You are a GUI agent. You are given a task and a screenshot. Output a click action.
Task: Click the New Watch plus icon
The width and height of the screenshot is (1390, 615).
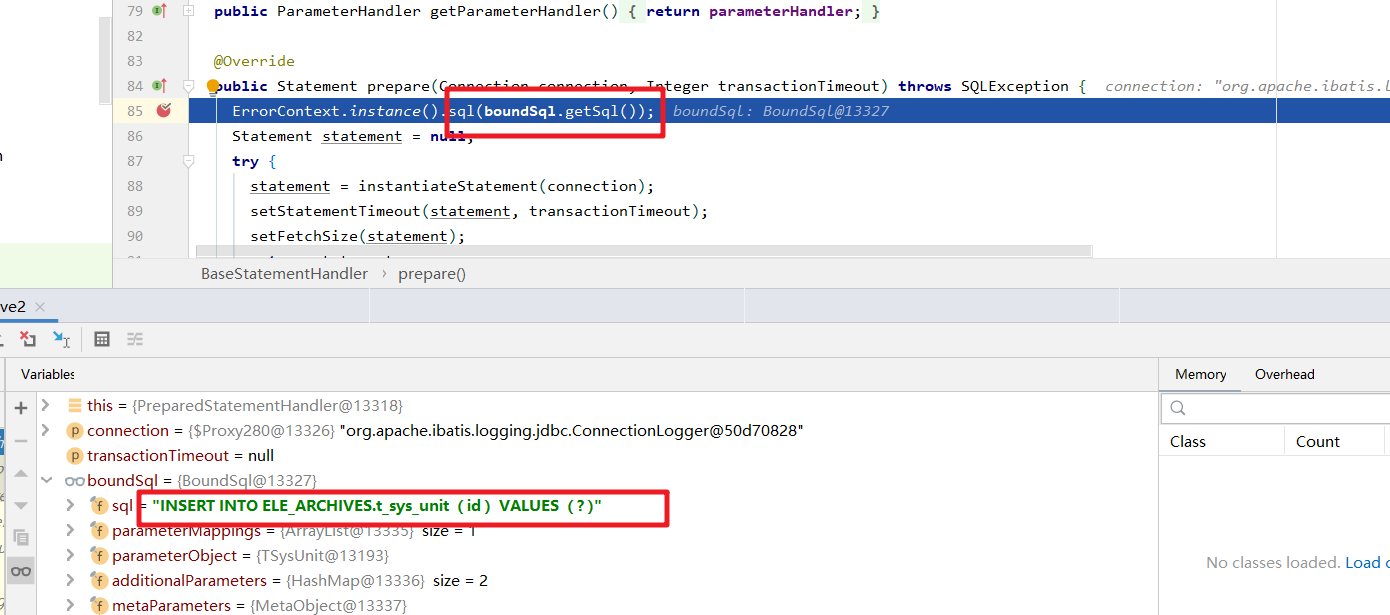click(x=21, y=407)
